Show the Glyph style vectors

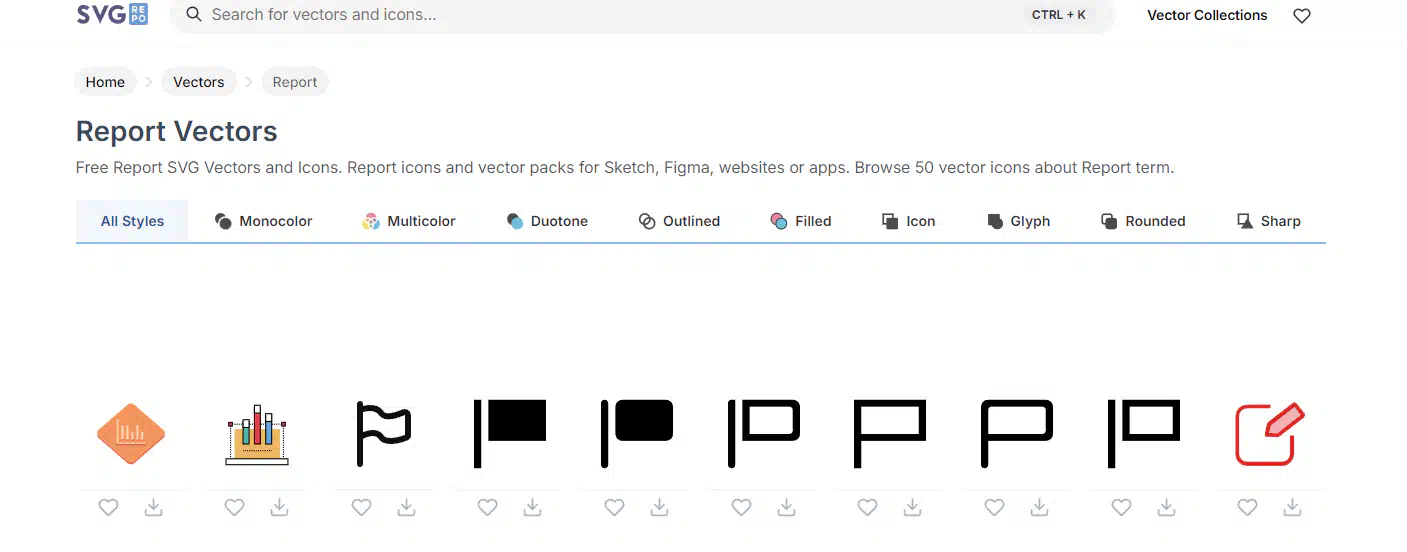pyautogui.click(x=1019, y=221)
